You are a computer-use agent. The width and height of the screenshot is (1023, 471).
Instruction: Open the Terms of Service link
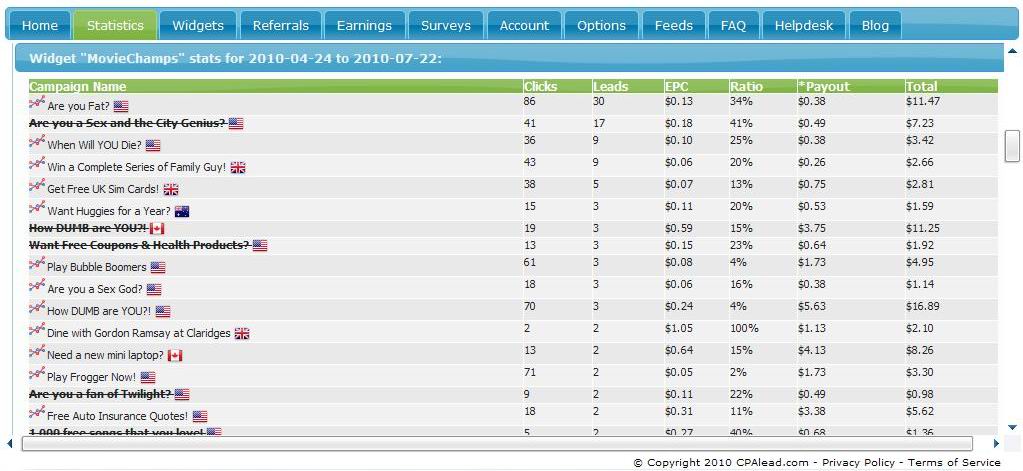[x=954, y=463]
